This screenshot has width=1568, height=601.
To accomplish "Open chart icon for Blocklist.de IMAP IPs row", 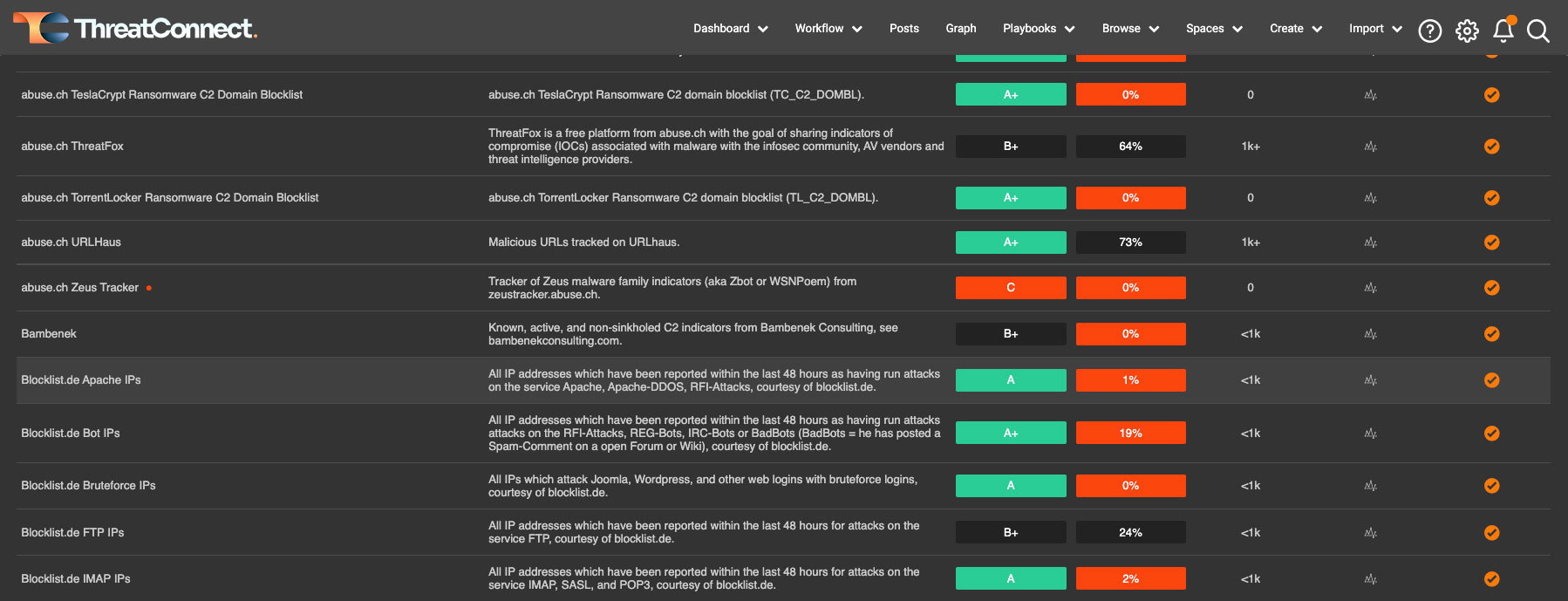I will pyautogui.click(x=1371, y=579).
